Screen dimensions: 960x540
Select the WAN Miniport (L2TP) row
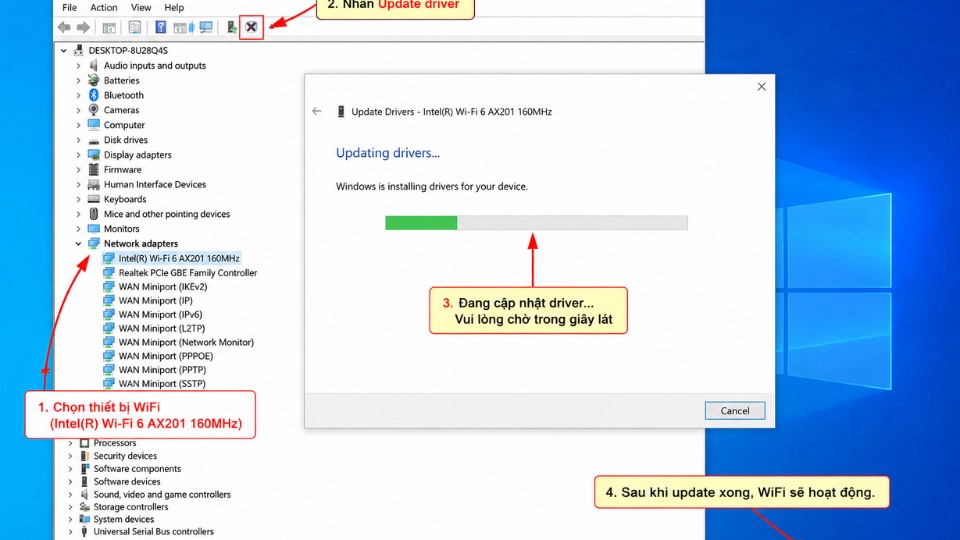(x=154, y=328)
